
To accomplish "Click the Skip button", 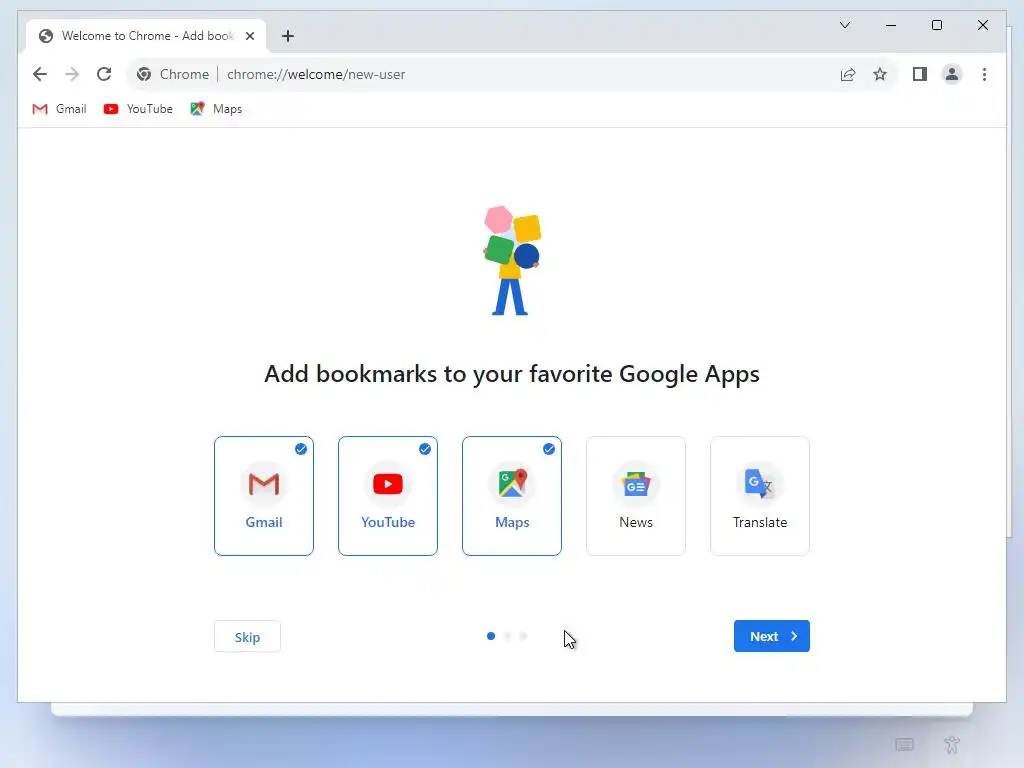I will pyautogui.click(x=248, y=637).
